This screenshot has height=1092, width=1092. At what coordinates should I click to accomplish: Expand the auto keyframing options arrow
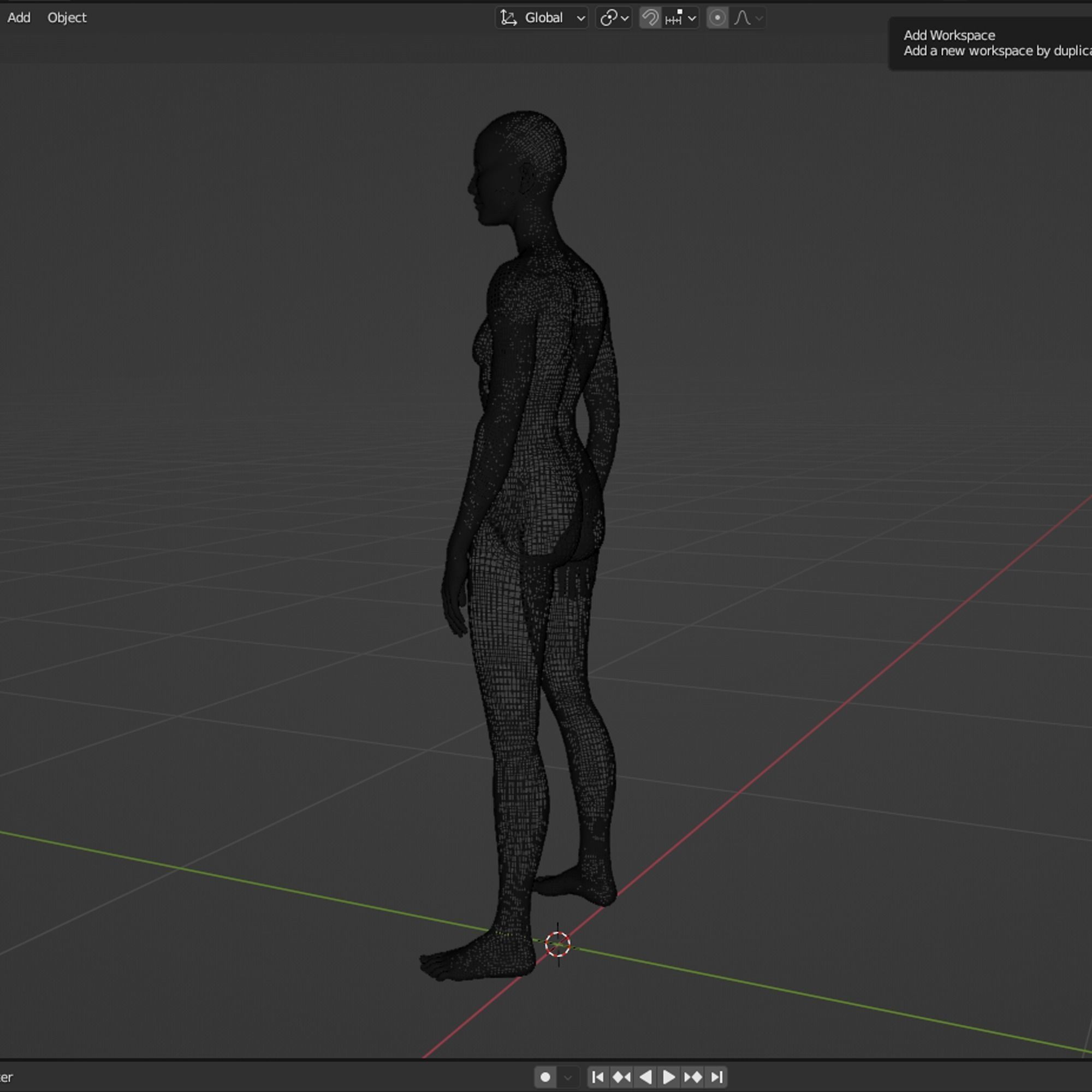pyautogui.click(x=568, y=1077)
